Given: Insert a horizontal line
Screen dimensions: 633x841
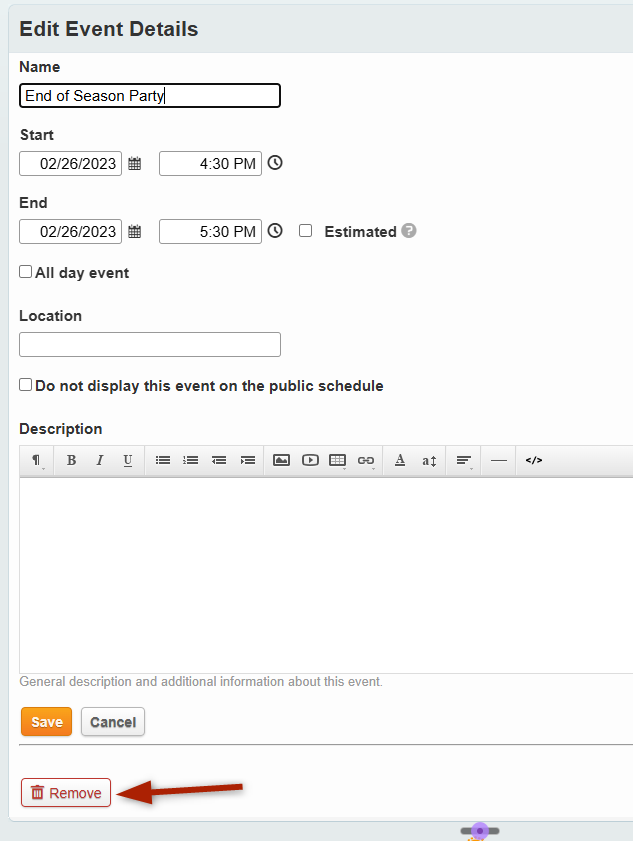Looking at the screenshot, I should (498, 461).
